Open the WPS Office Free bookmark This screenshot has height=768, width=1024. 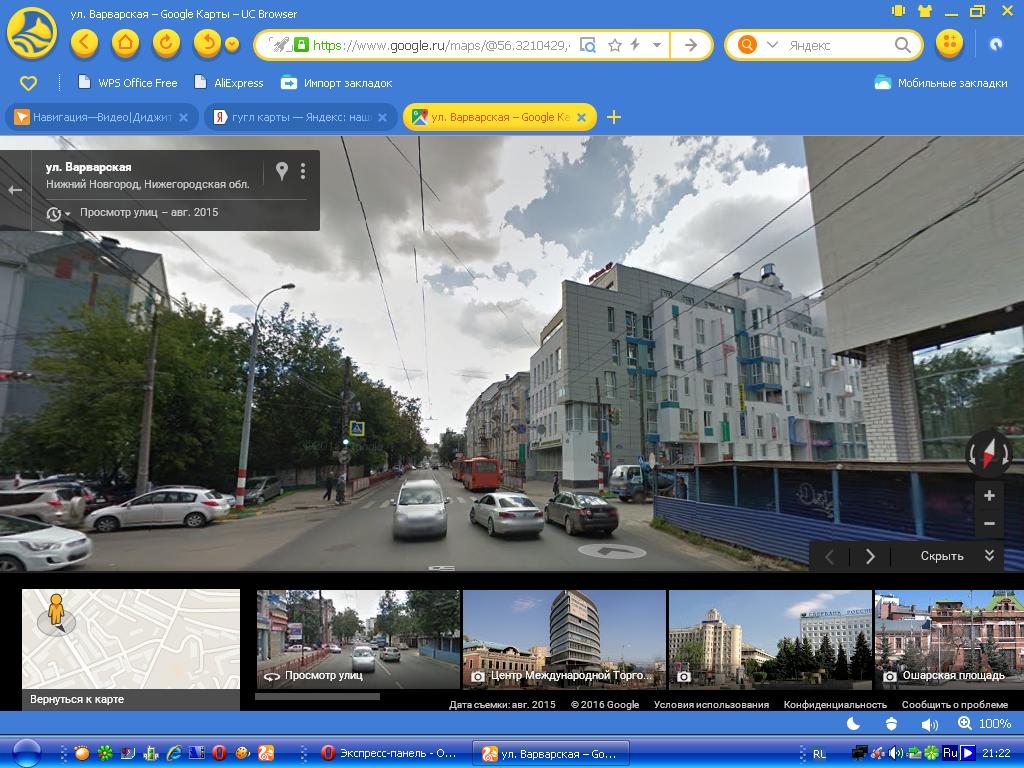pyautogui.click(x=127, y=83)
